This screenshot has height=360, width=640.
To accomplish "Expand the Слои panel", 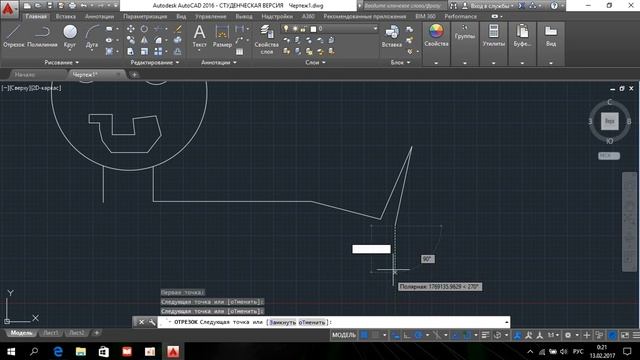I will pyautogui.click(x=315, y=62).
